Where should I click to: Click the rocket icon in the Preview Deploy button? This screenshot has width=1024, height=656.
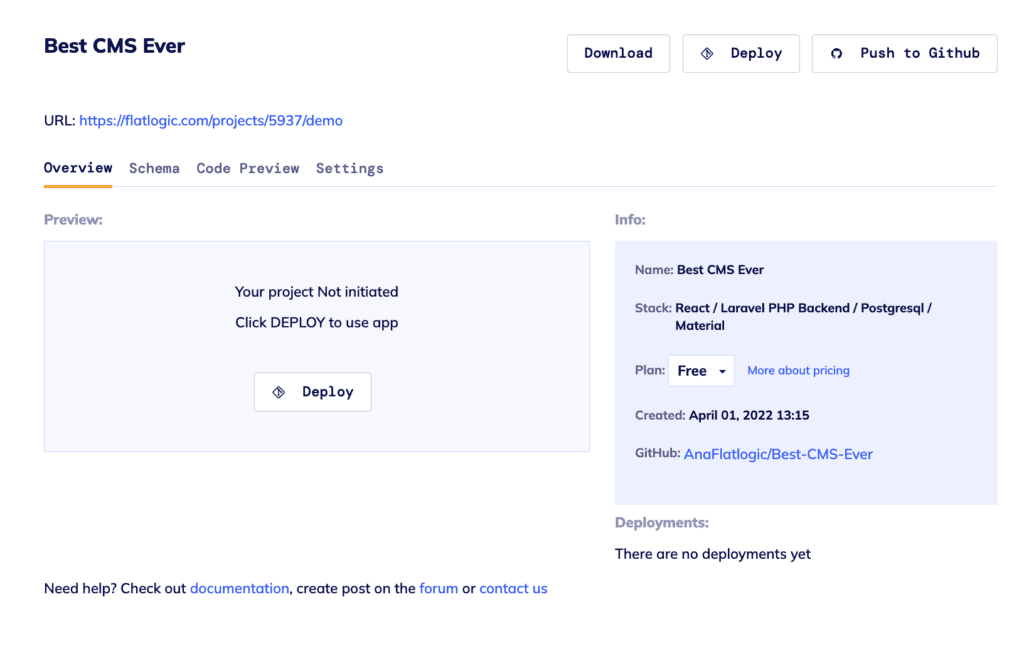coord(279,392)
